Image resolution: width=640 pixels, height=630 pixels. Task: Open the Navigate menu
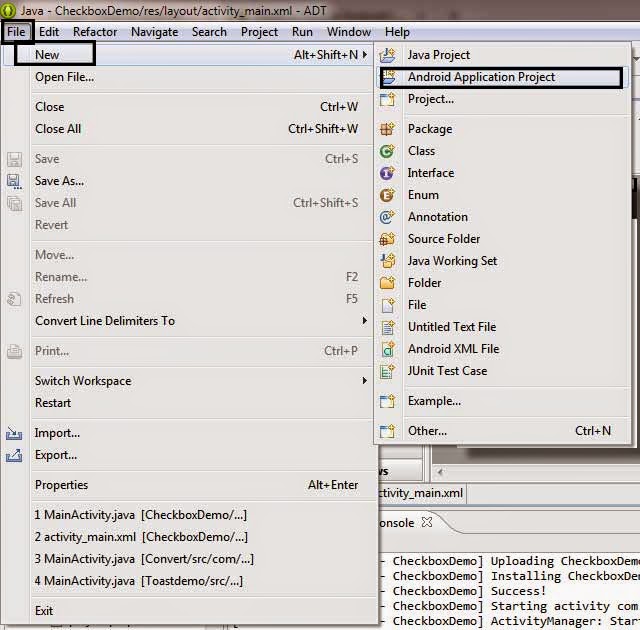(154, 32)
